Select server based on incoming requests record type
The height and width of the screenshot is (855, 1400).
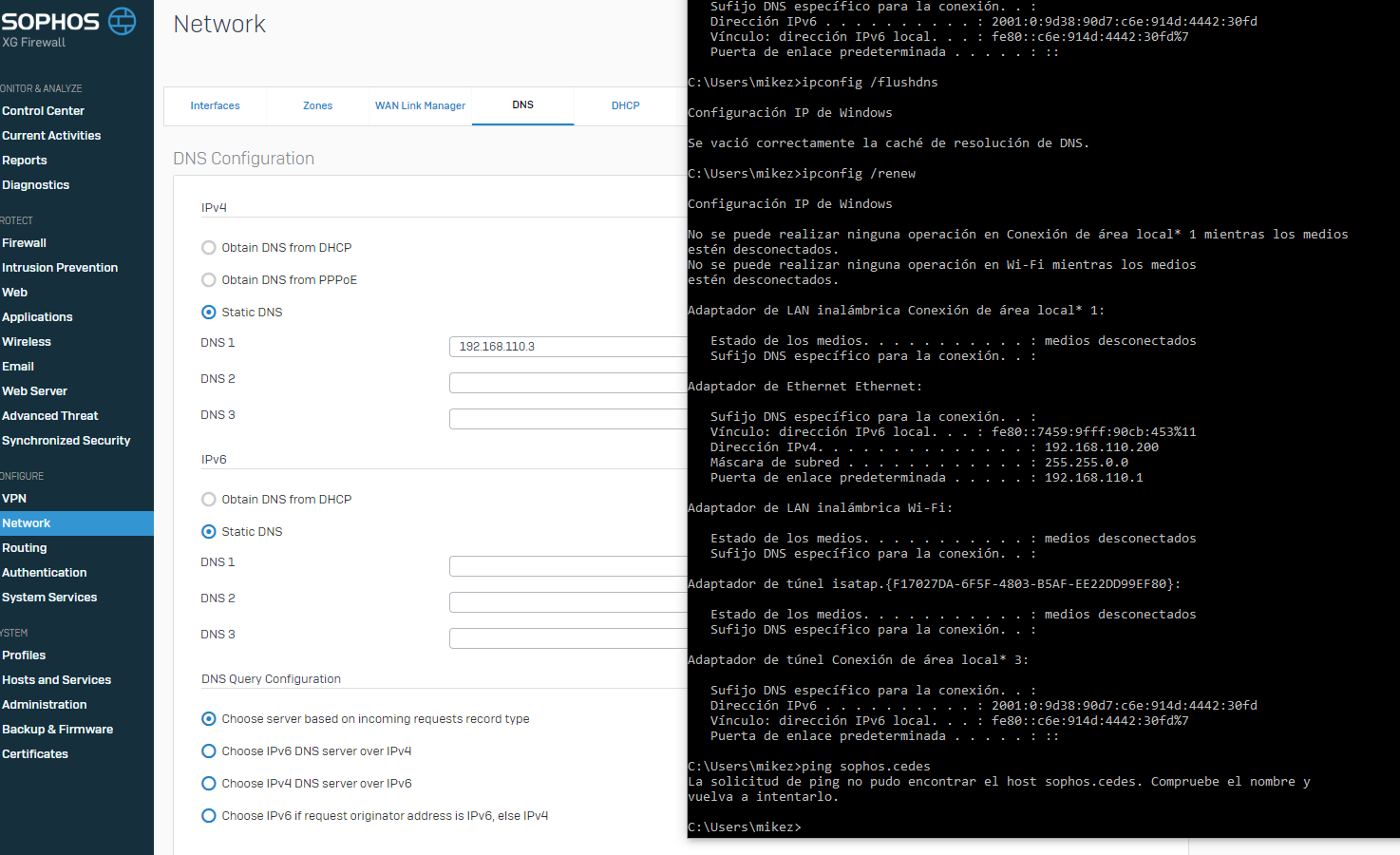pos(209,719)
